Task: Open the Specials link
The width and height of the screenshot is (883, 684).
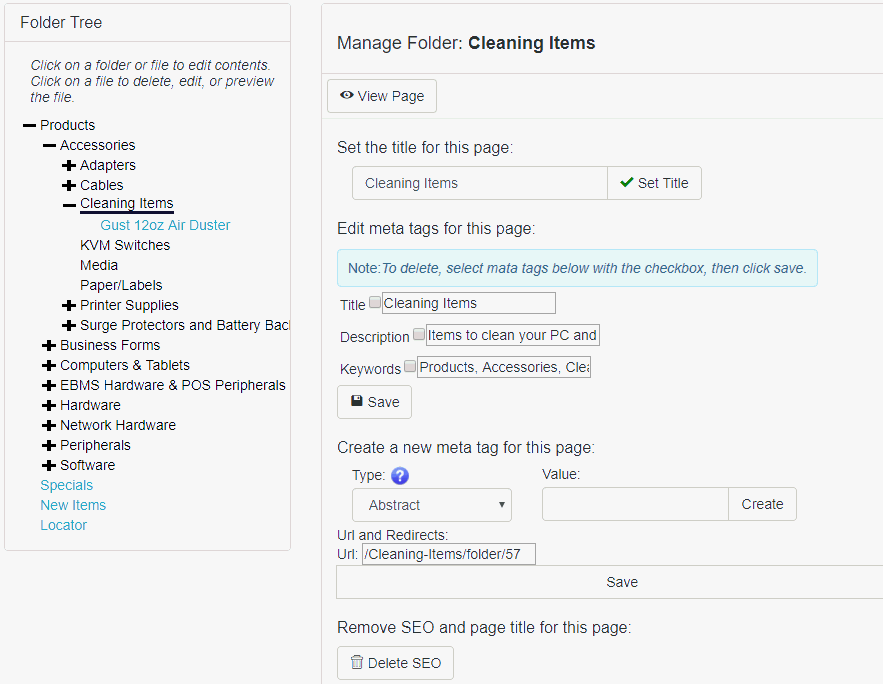Action: click(66, 485)
